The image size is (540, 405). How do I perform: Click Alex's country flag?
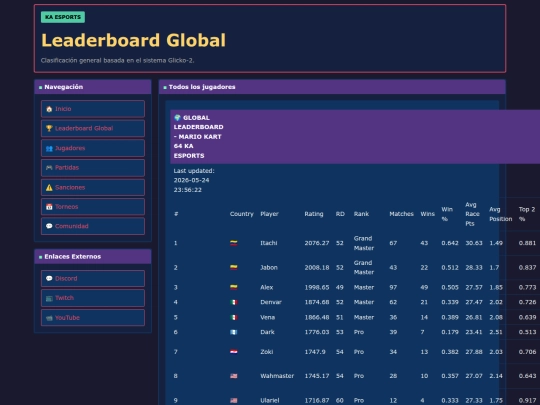click(233, 287)
